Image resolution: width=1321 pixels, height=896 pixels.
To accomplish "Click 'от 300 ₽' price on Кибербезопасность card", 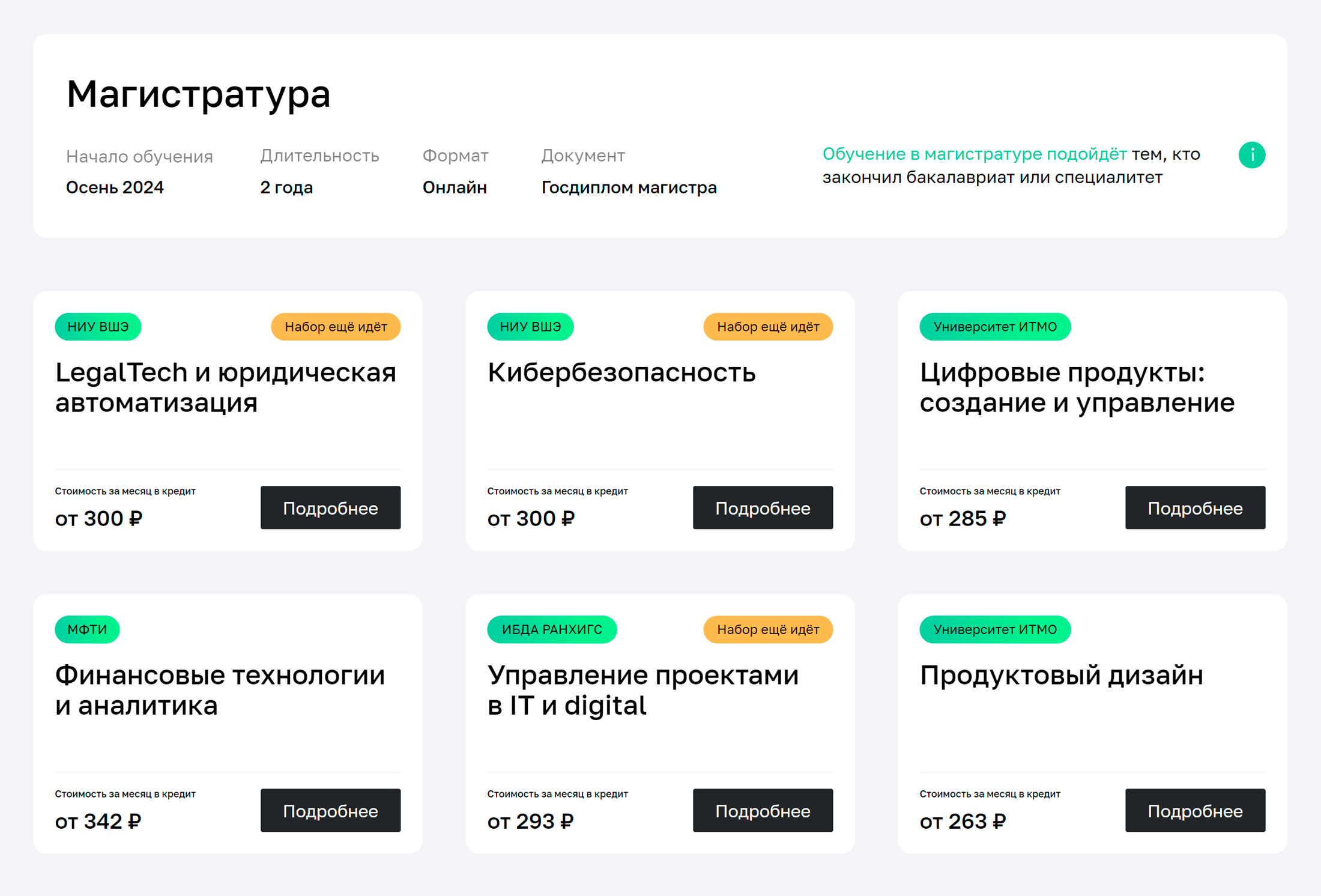I will point(531,518).
